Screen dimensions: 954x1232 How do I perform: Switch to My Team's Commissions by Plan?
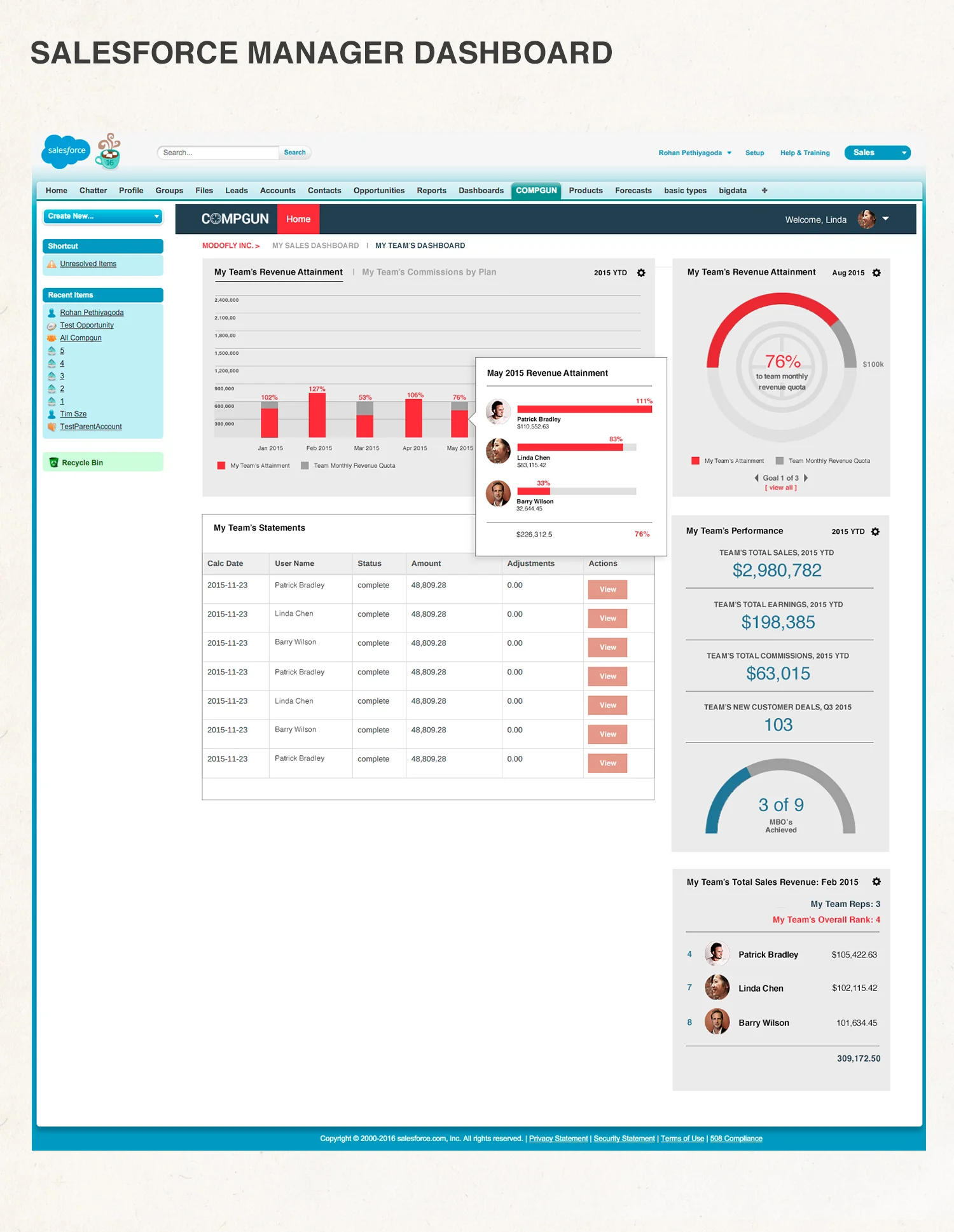429,272
